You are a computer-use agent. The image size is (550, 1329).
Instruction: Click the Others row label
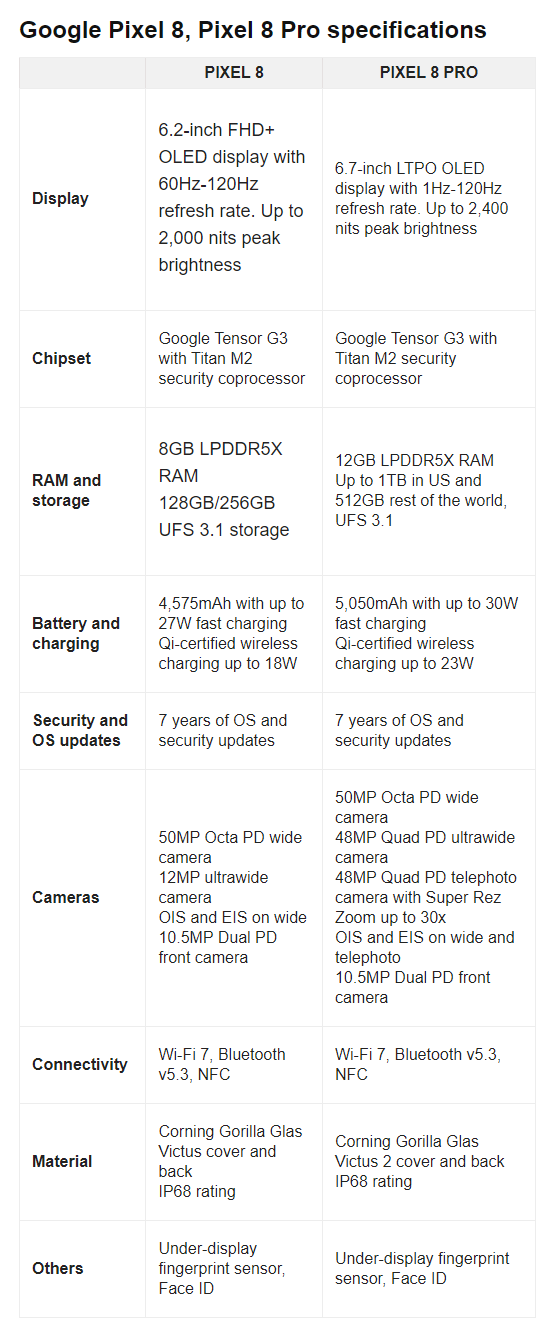coord(58,1268)
